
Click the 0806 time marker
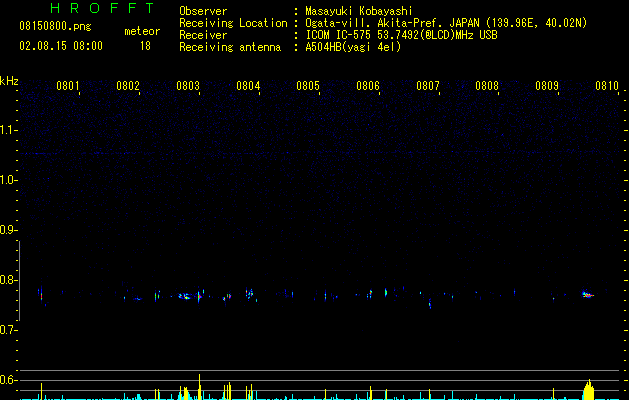pos(368,86)
